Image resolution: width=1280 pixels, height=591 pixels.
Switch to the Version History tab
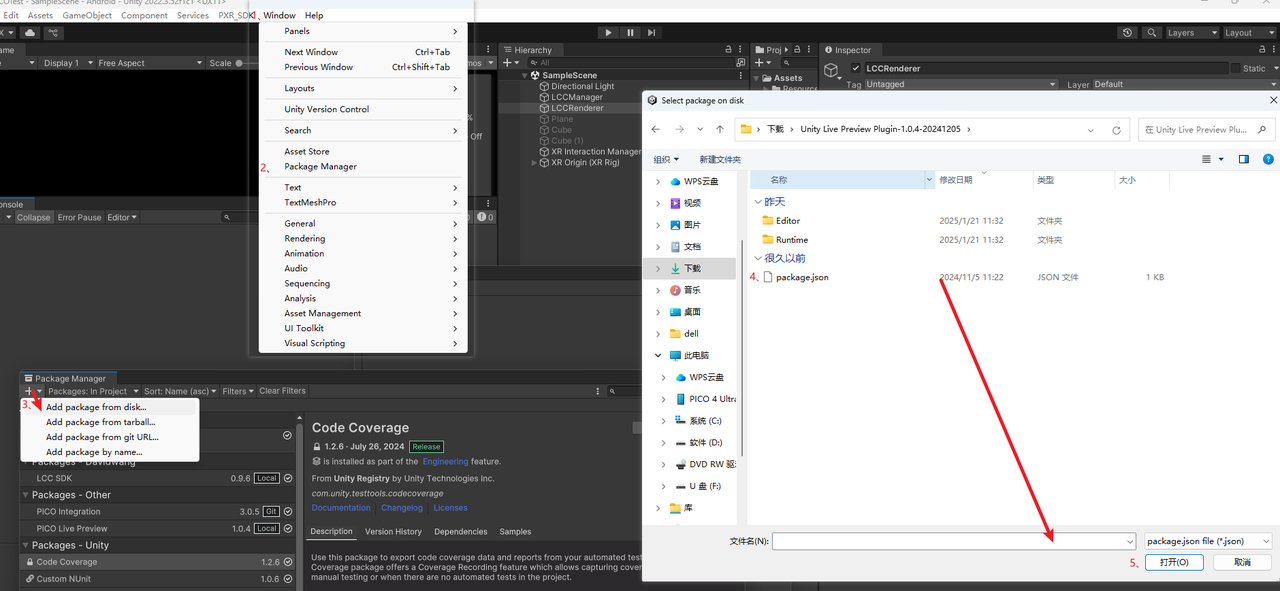click(393, 531)
